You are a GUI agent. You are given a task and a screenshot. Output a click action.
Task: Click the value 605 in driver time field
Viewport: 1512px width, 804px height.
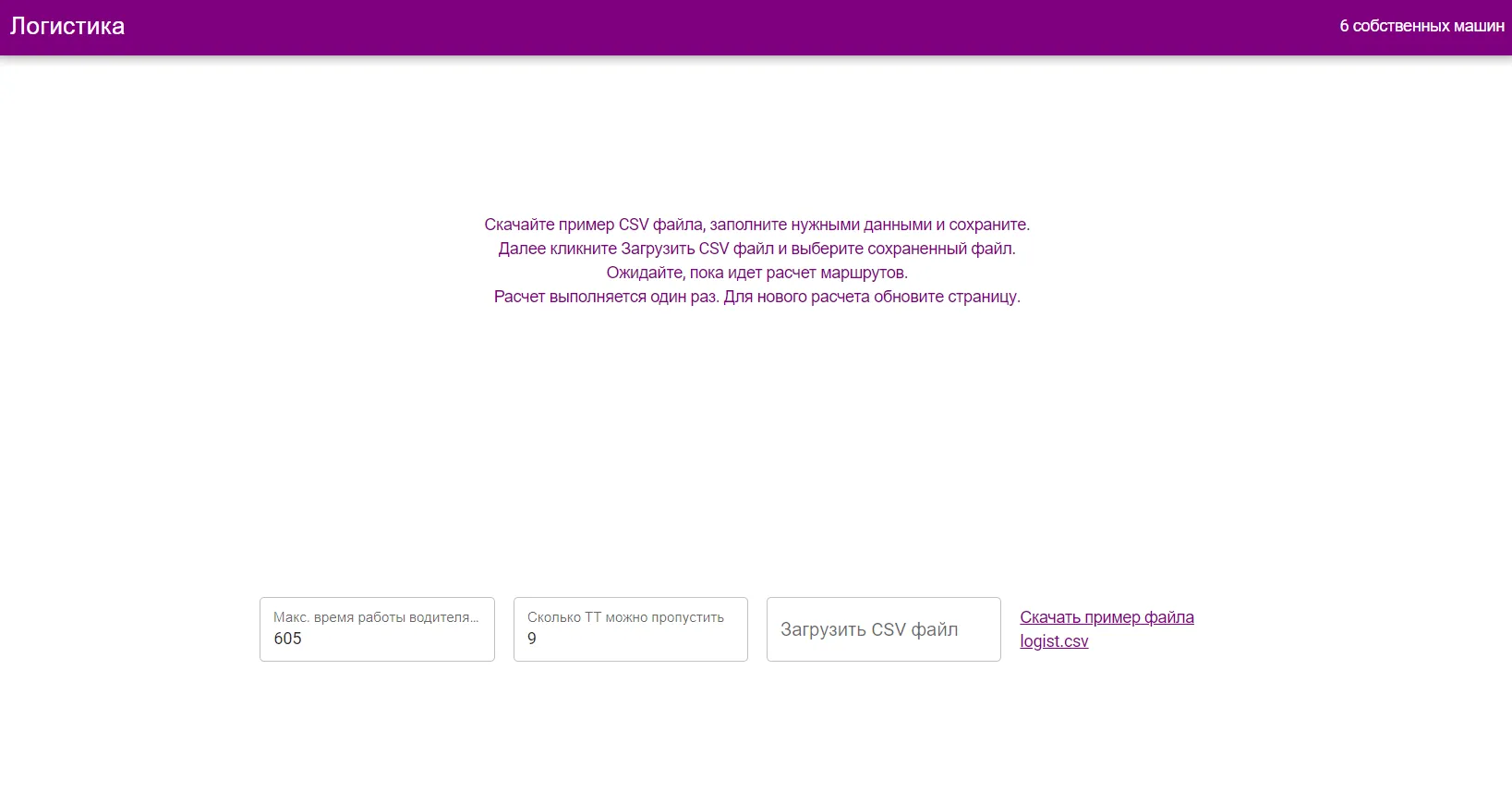coord(288,639)
